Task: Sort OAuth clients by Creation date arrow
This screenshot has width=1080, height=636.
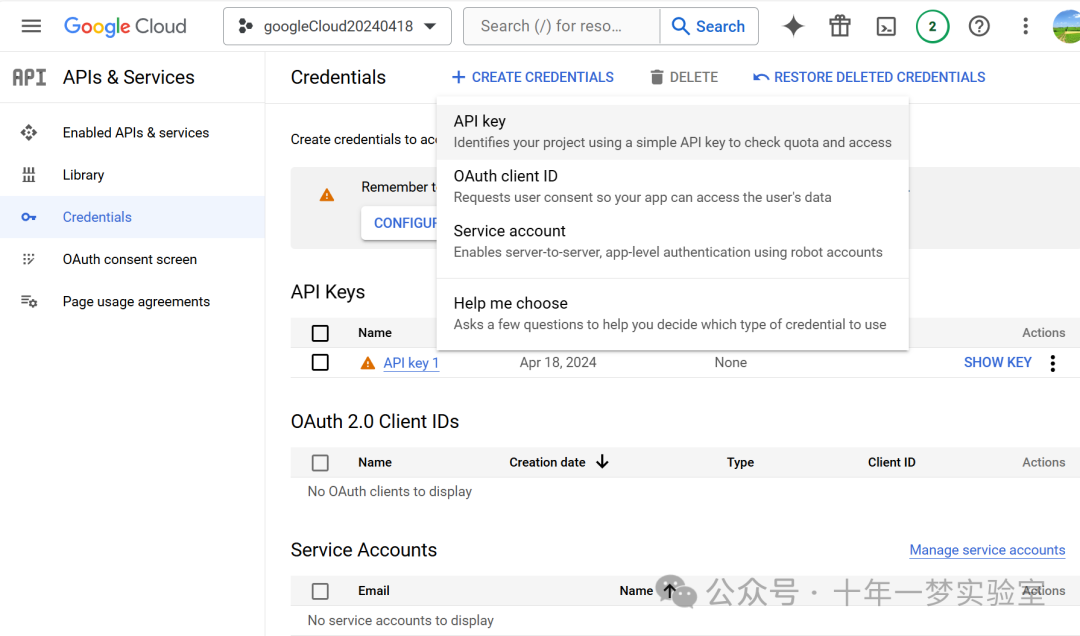Action: (x=602, y=462)
